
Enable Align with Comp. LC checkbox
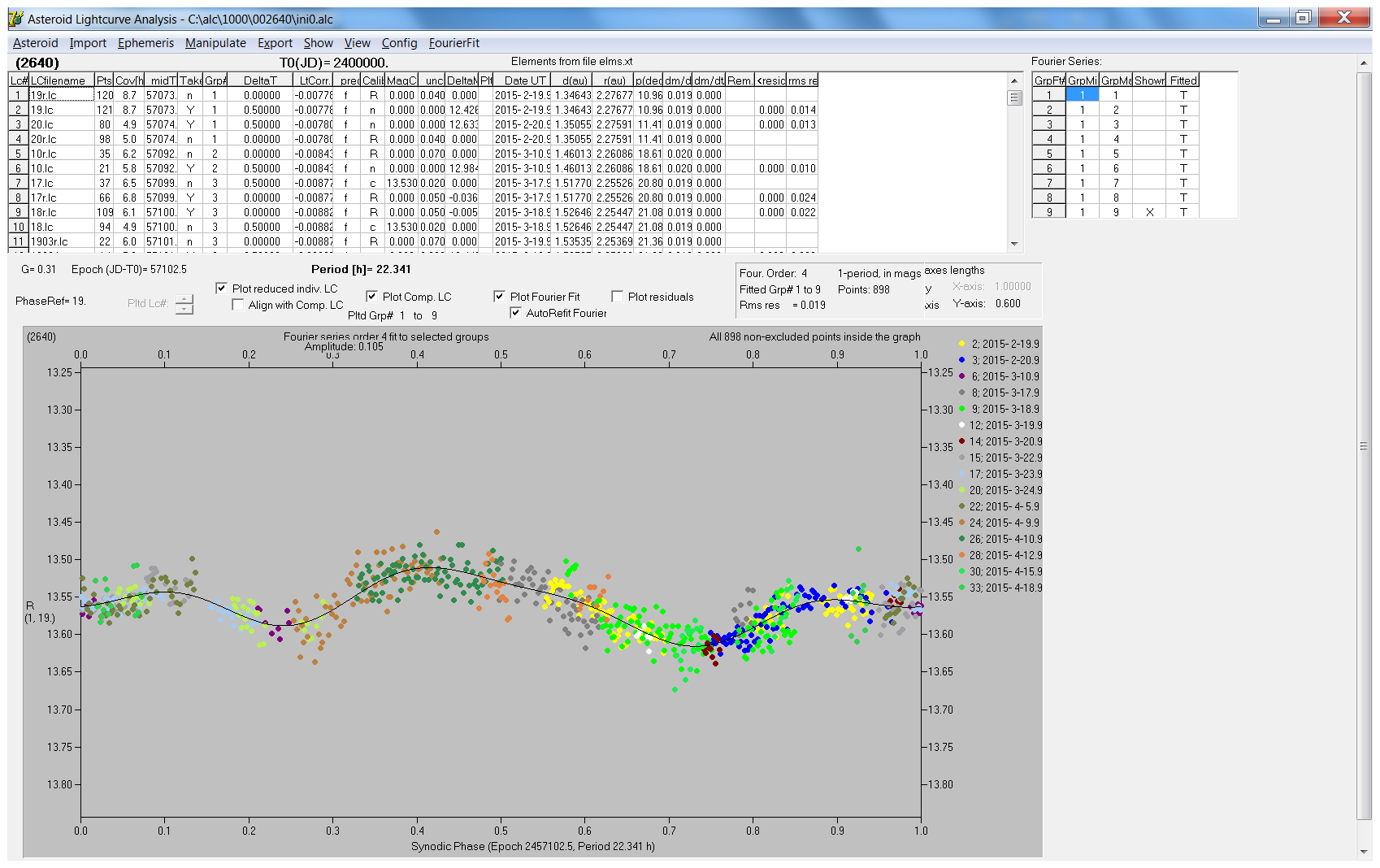point(237,305)
